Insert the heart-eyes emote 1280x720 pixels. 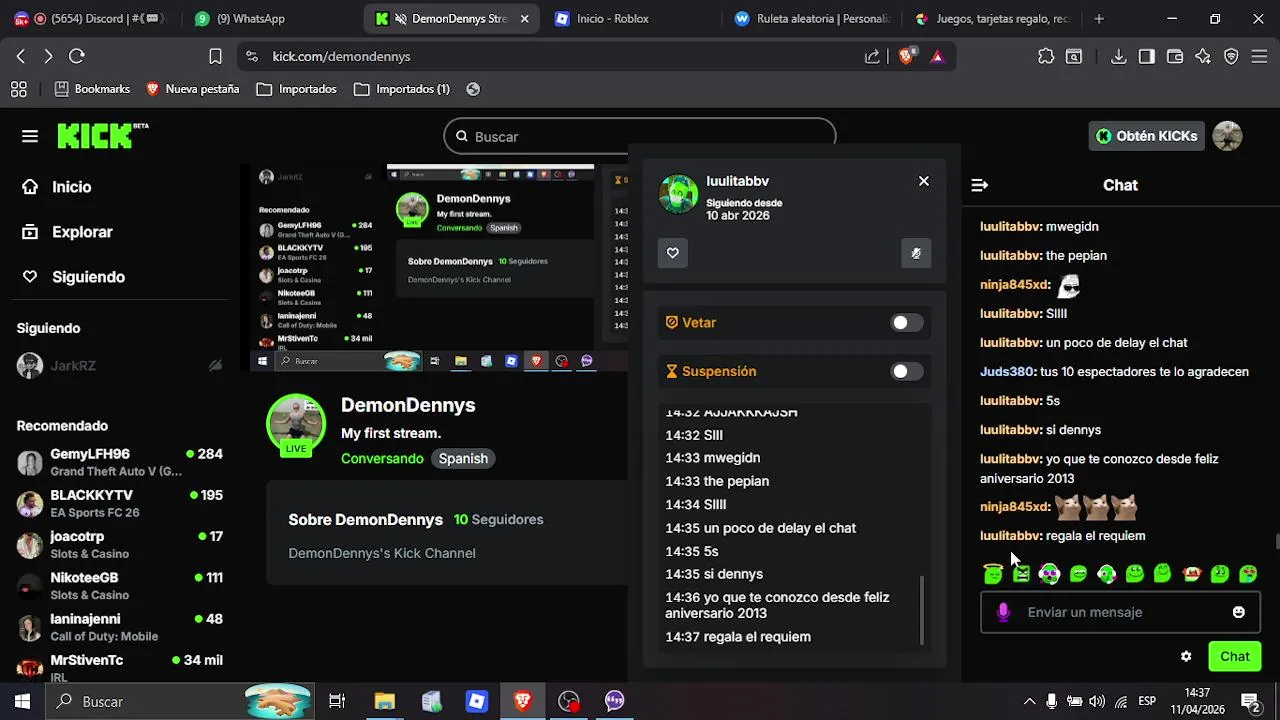click(x=1248, y=574)
